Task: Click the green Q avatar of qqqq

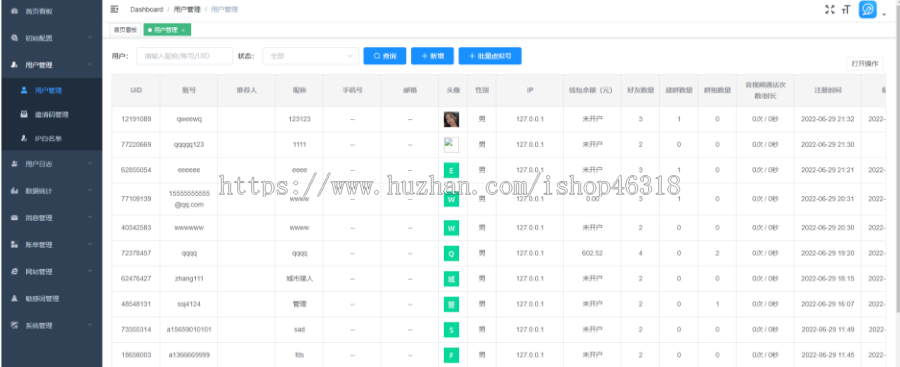Action: tap(451, 253)
